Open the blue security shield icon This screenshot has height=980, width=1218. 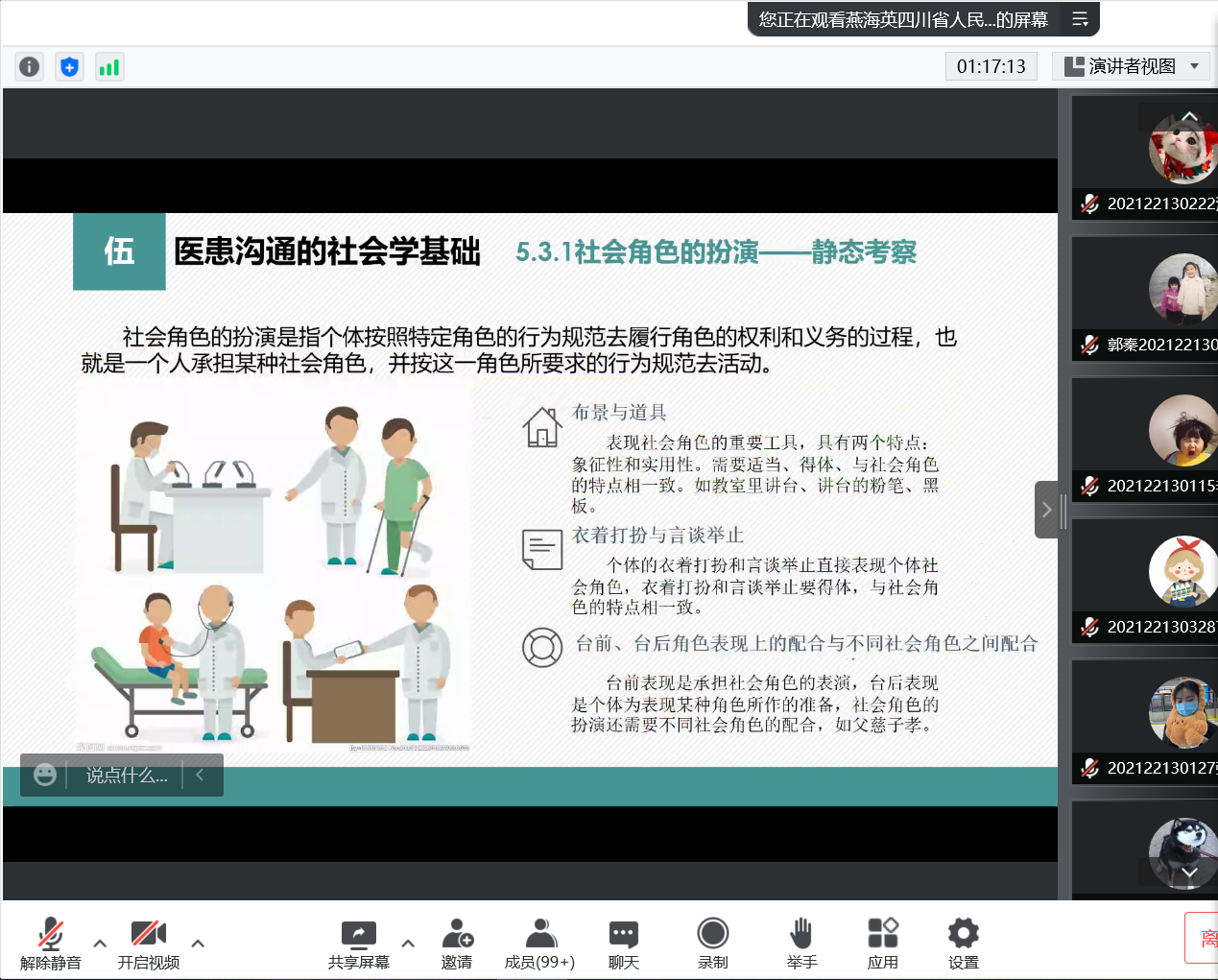pyautogui.click(x=69, y=66)
